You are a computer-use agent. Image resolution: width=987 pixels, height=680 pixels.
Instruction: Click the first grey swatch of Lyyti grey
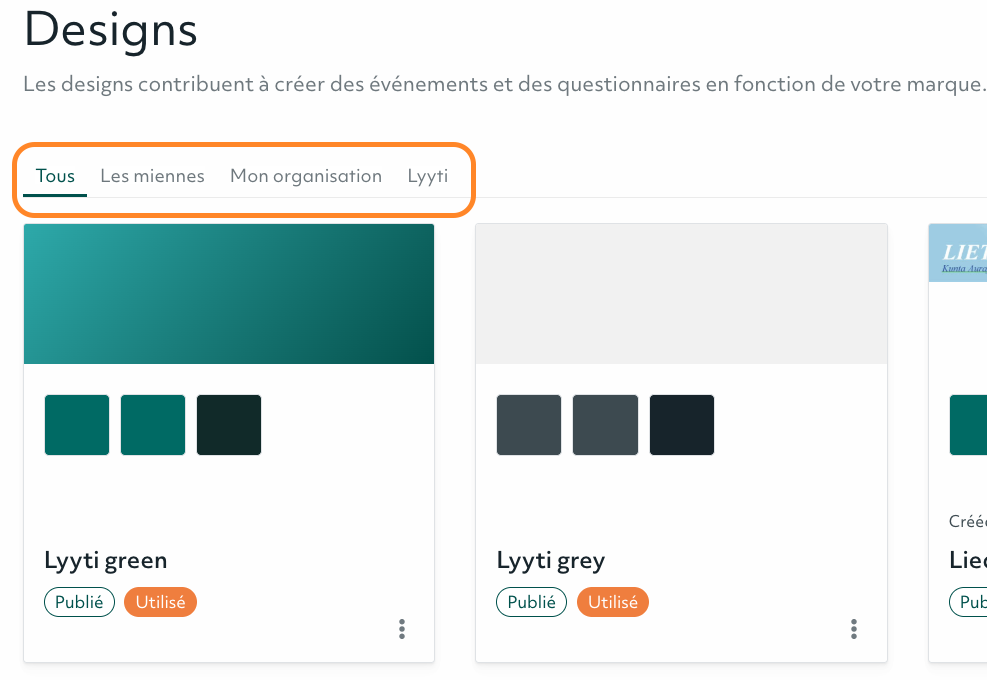pyautogui.click(x=529, y=425)
